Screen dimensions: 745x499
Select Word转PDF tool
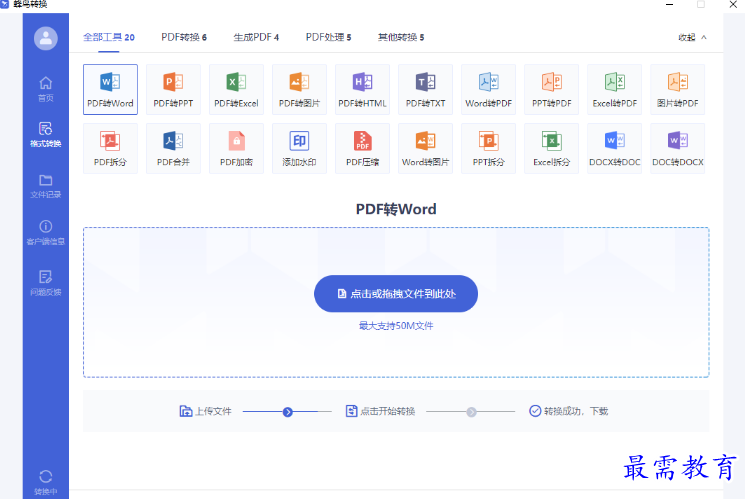point(488,89)
